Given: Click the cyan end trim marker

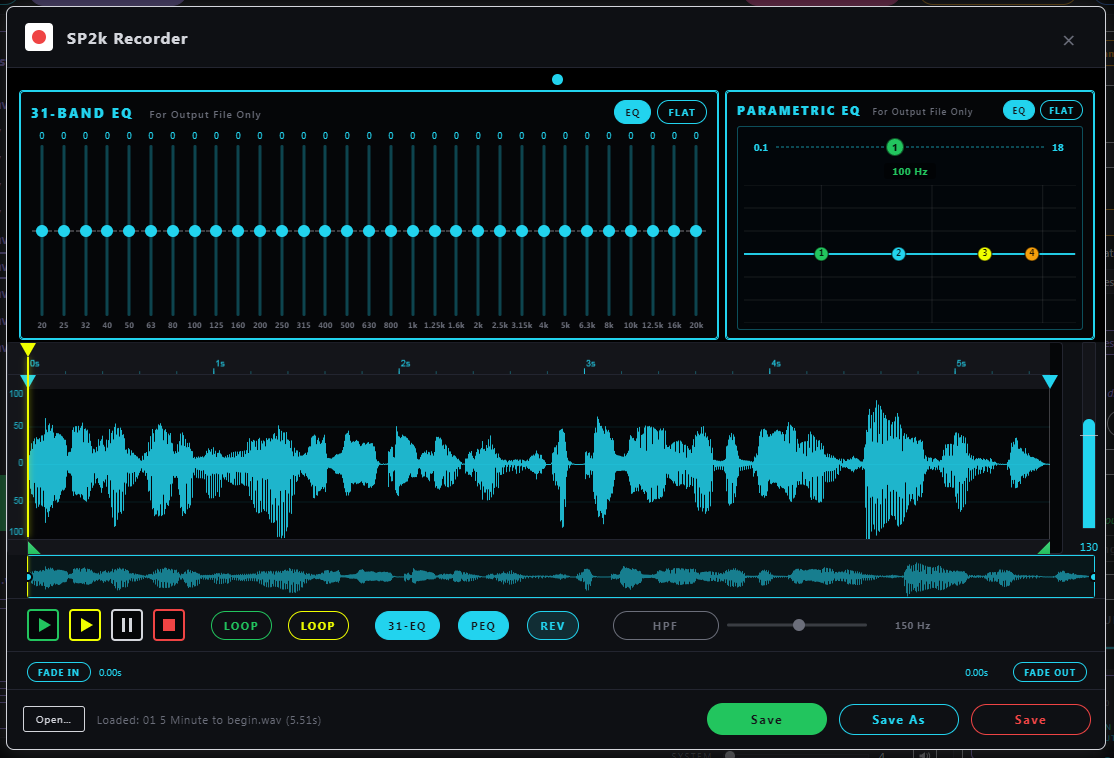Looking at the screenshot, I should (1049, 381).
